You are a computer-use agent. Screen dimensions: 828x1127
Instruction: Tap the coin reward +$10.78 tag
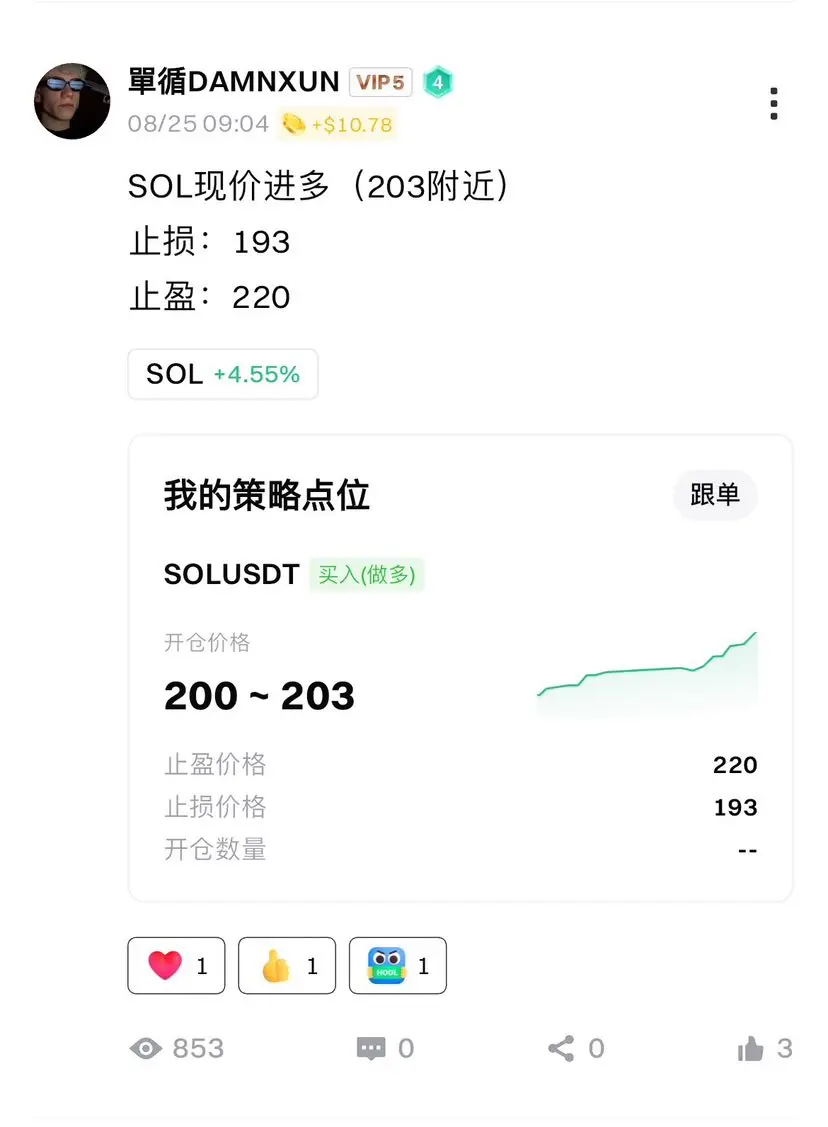(x=336, y=124)
